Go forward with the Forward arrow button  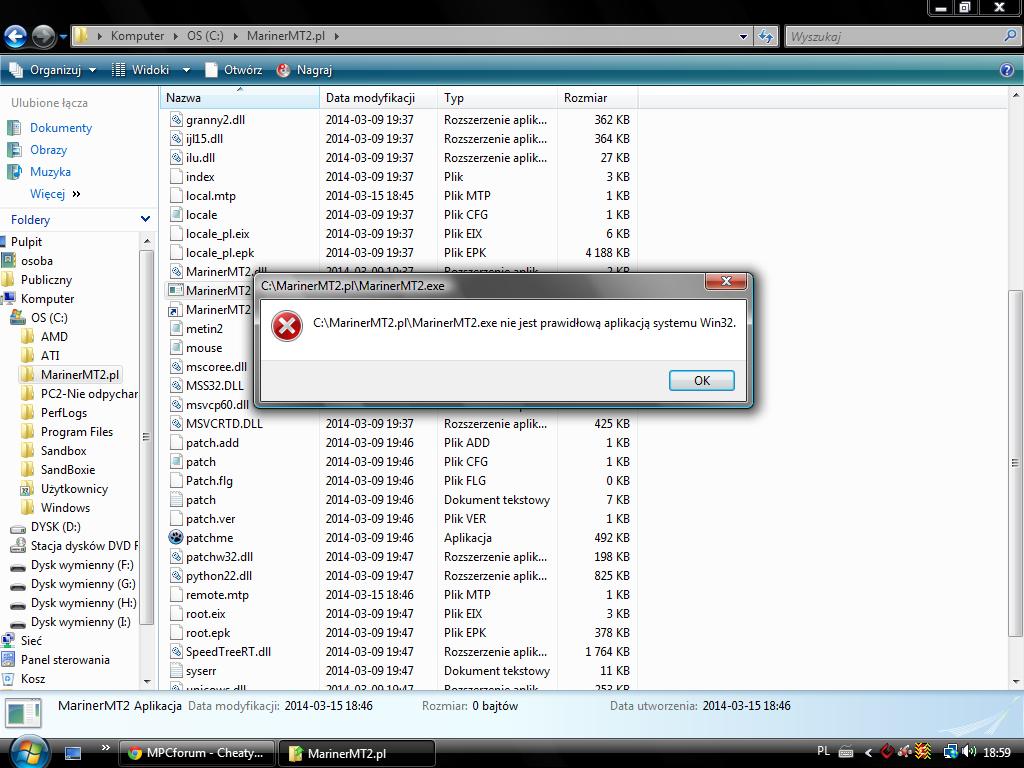tap(43, 37)
